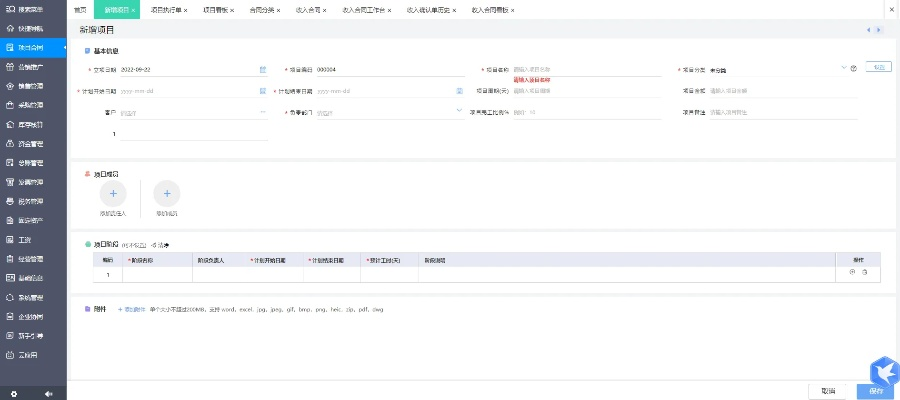Click the settings gear at sidebar bottom
The width and height of the screenshot is (900, 400).
(x=13, y=392)
